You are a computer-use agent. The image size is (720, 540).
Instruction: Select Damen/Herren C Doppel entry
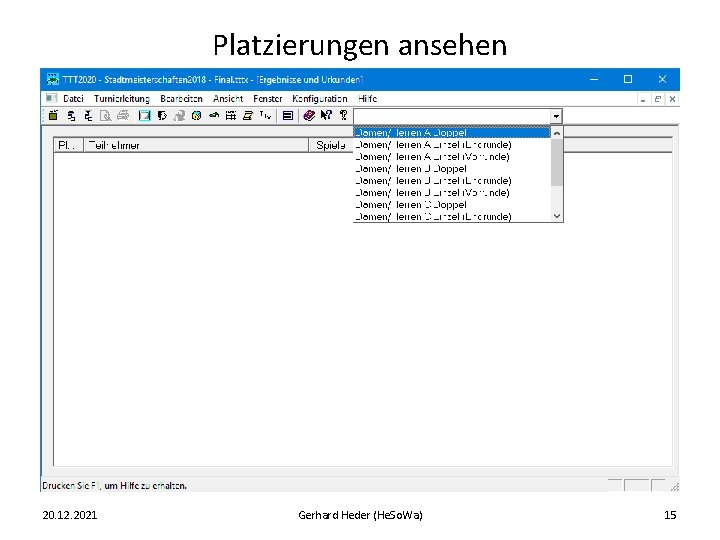click(x=452, y=204)
